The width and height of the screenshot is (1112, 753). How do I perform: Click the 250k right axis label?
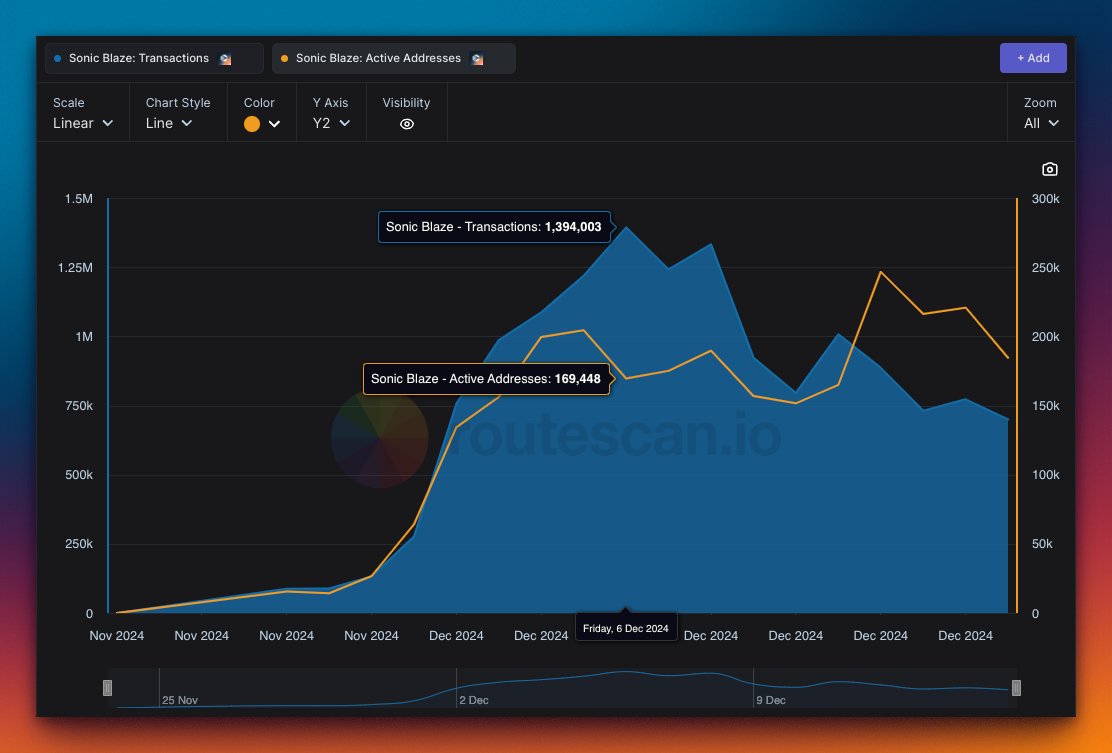pyautogui.click(x=1045, y=268)
